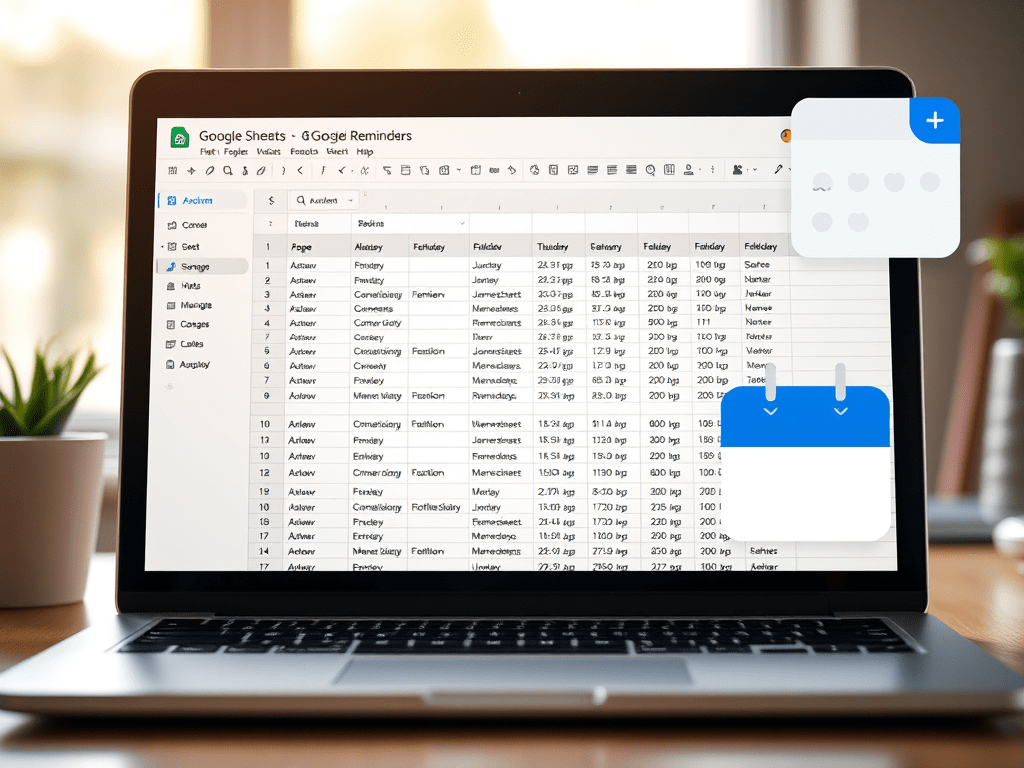1024x768 pixels.
Task: Open the last menu in the menu bar
Action: [x=365, y=152]
